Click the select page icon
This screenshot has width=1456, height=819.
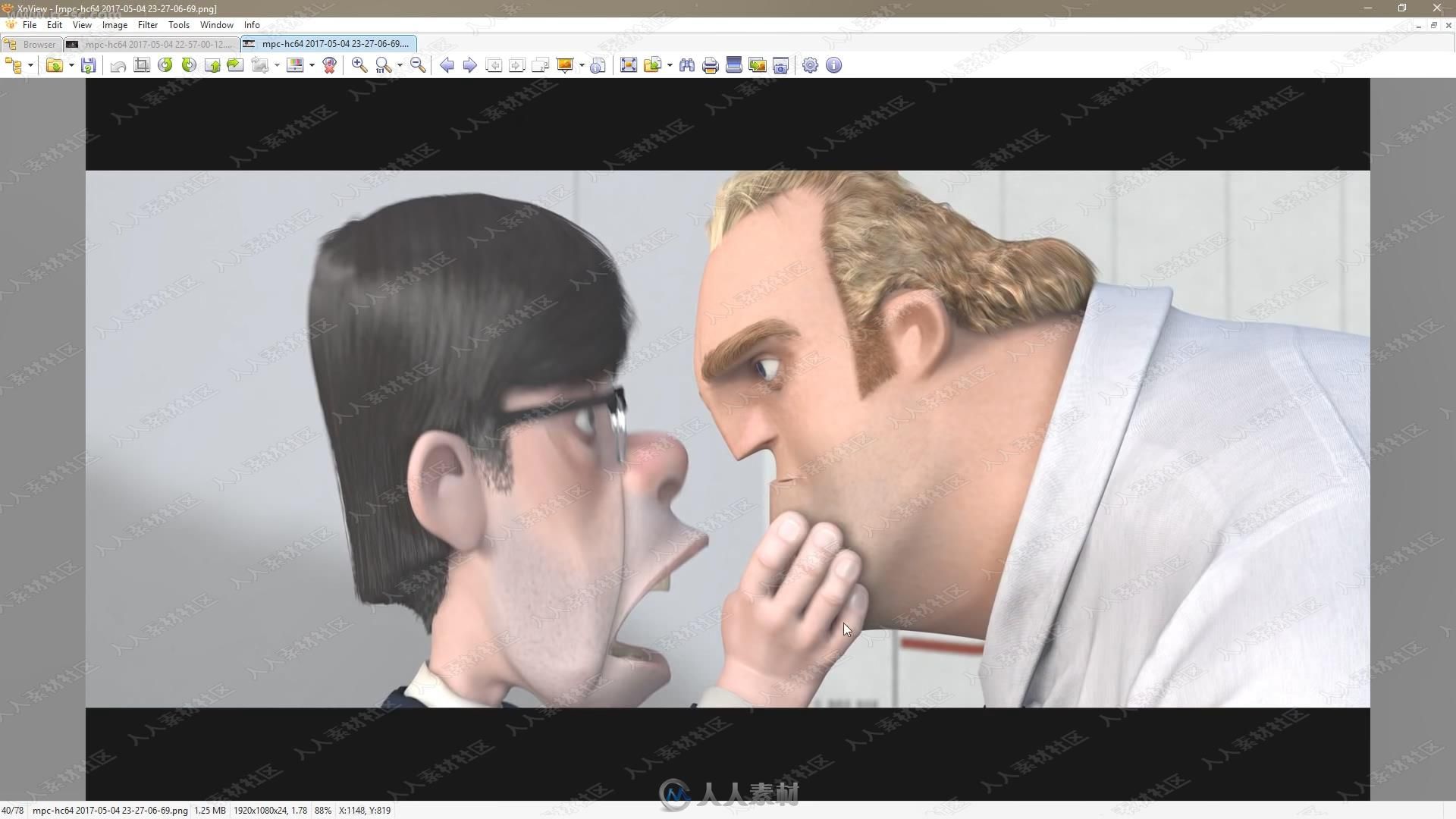pyautogui.click(x=541, y=65)
